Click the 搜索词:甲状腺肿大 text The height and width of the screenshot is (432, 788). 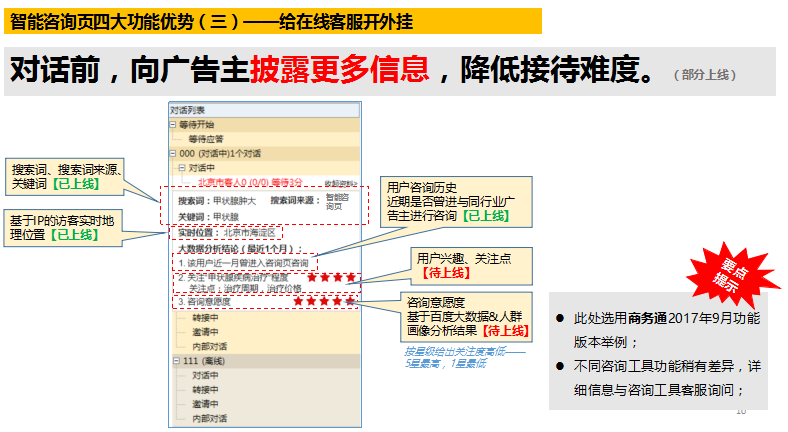click(217, 201)
